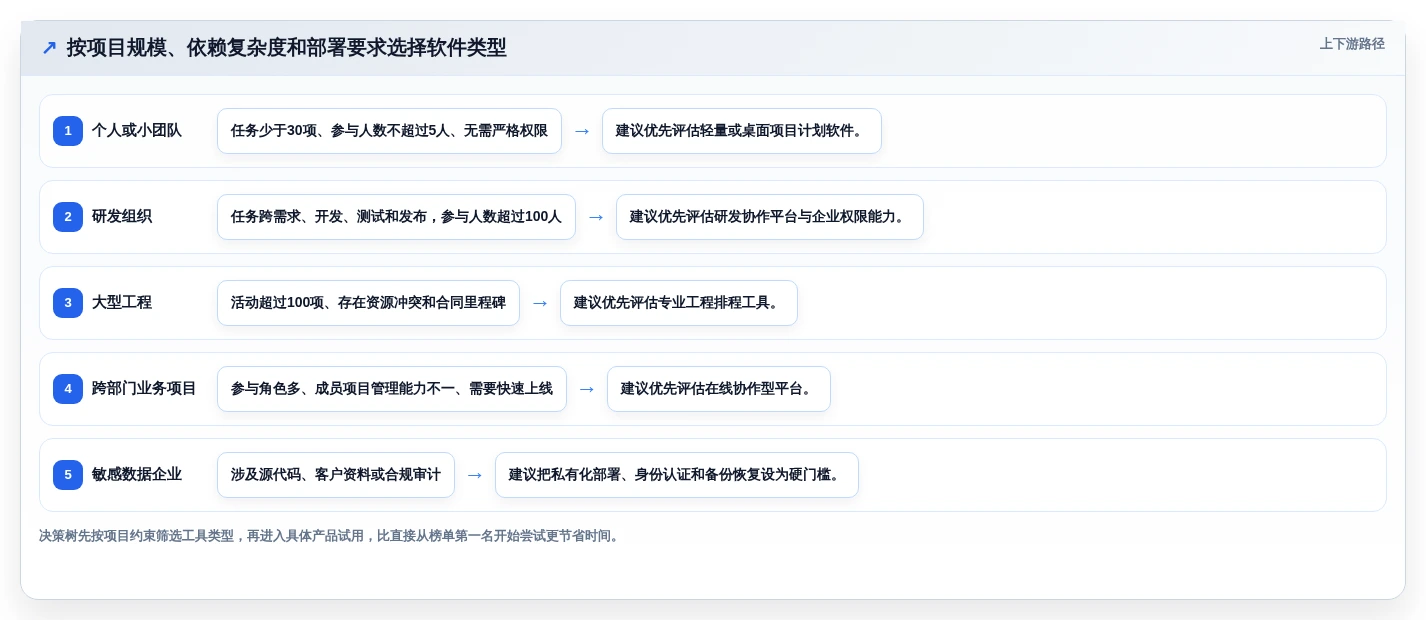The image size is (1426, 620).
Task: Click the 研发组织 row label
Action: [122, 217]
